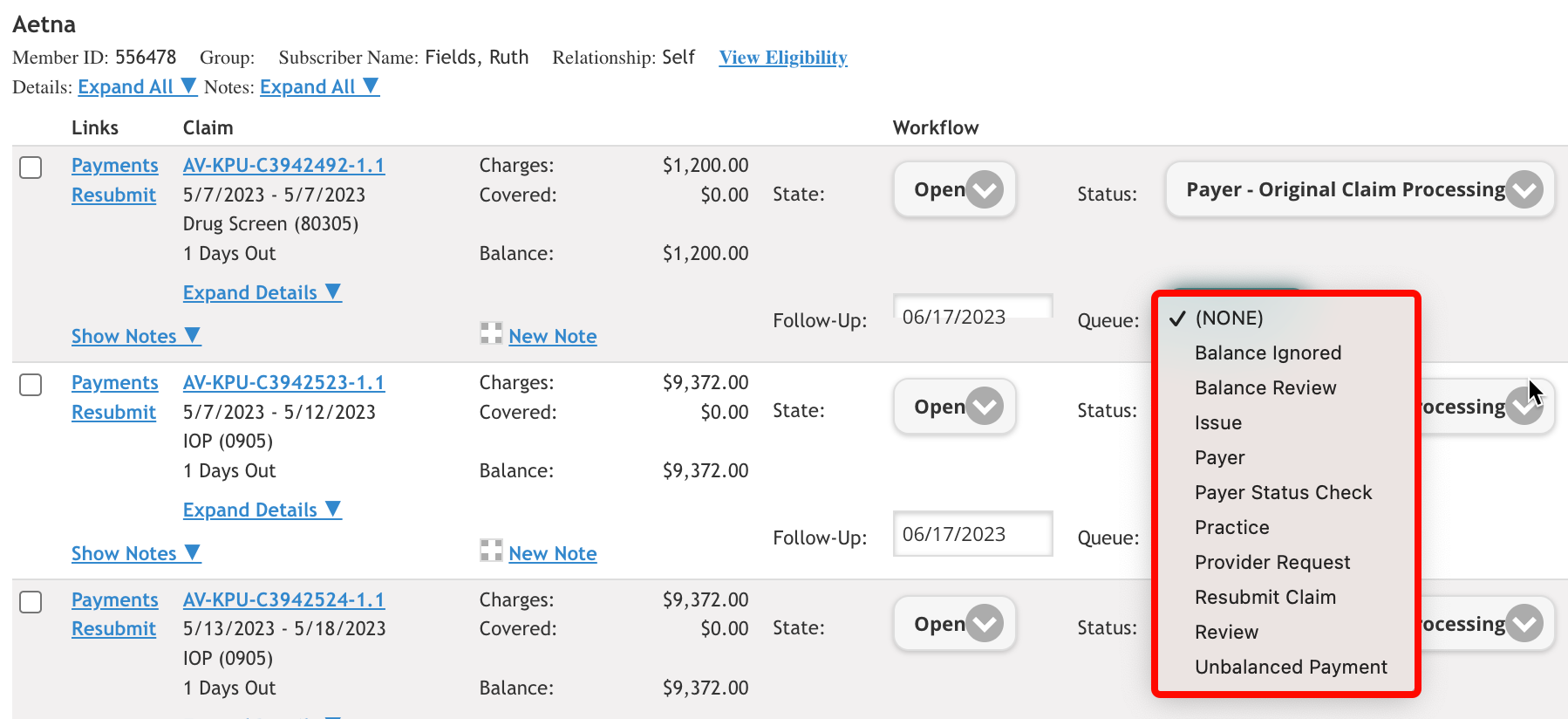Click the Show Notes arrow for first claim
The height and width of the screenshot is (719, 1568).
pyautogui.click(x=193, y=335)
